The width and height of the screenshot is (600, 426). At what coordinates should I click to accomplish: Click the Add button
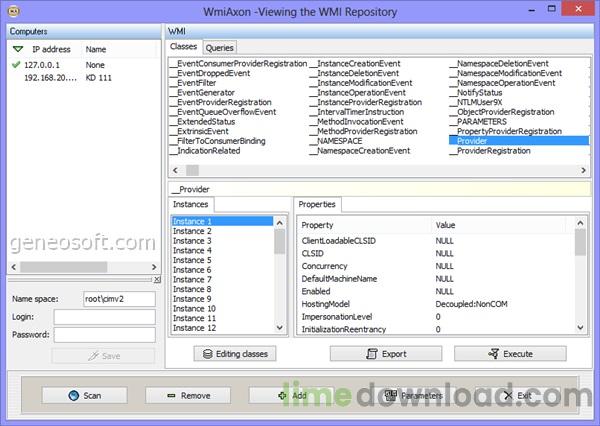coord(292,395)
